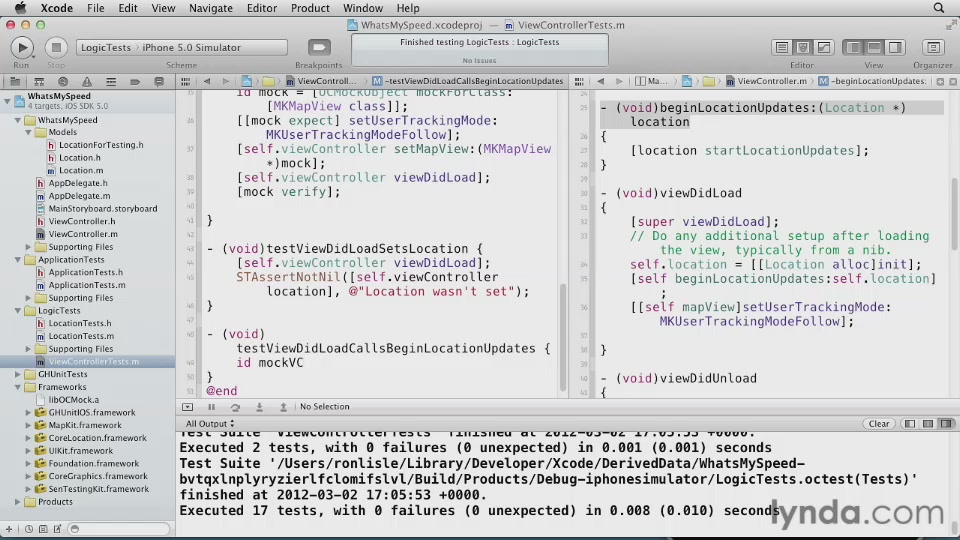Run the LogicTests scheme
This screenshot has height=540, width=960.
pos(22,47)
